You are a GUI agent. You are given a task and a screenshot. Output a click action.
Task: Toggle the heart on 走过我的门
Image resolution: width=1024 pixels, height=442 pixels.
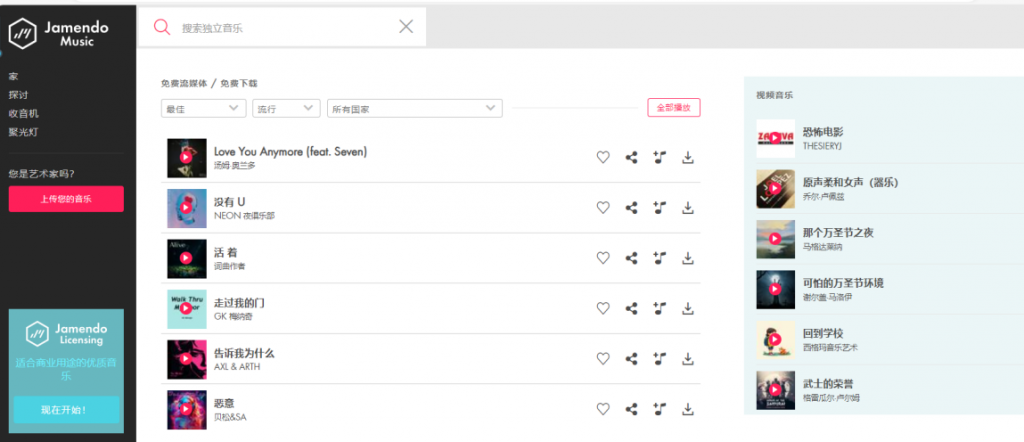pos(603,308)
